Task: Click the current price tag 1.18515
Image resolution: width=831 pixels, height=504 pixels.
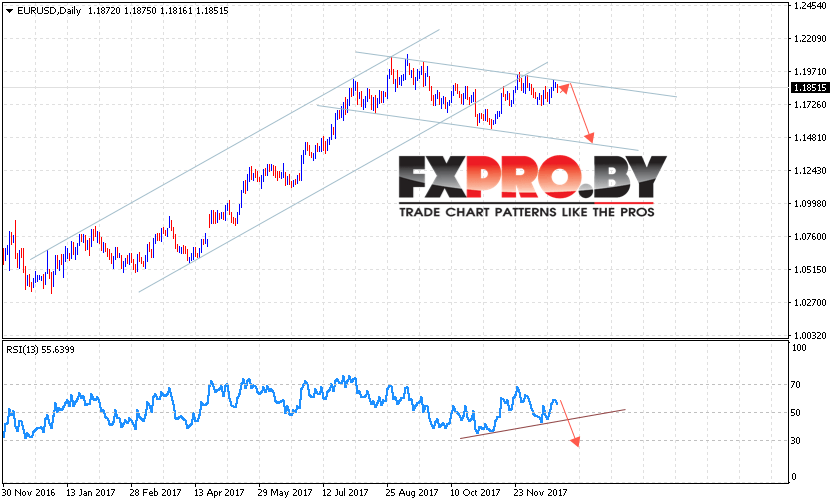Action: coord(809,88)
